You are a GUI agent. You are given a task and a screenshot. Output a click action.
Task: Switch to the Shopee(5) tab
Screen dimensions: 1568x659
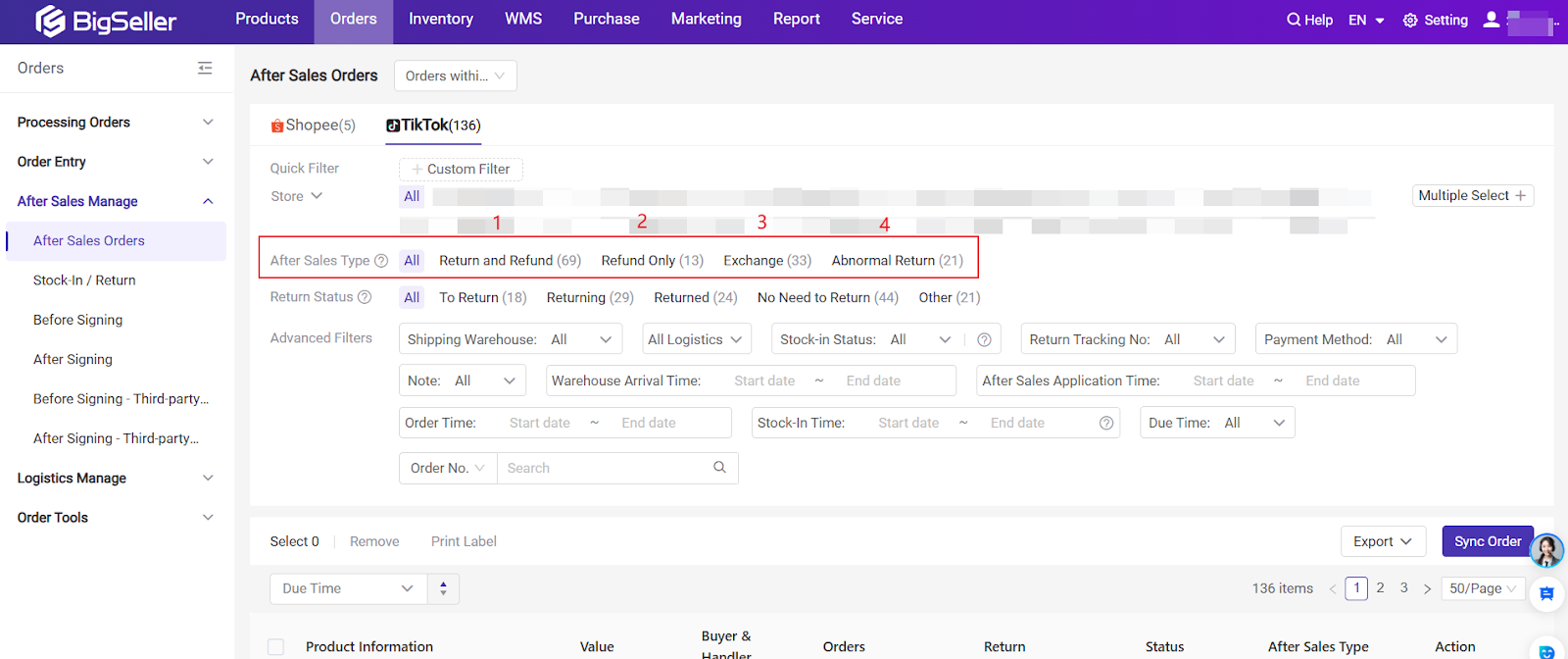click(314, 126)
